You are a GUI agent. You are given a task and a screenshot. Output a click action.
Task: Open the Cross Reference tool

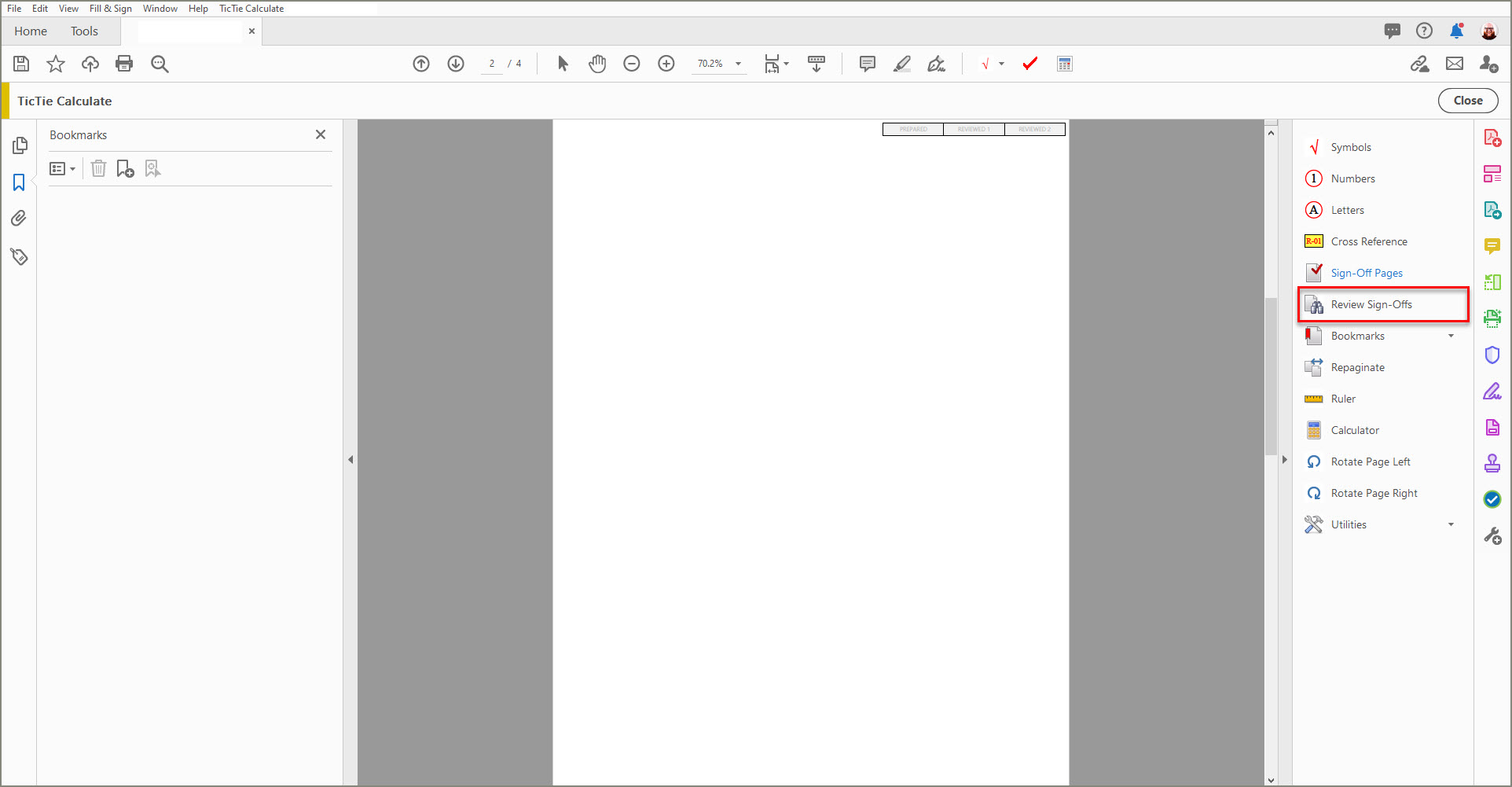[x=1369, y=241]
